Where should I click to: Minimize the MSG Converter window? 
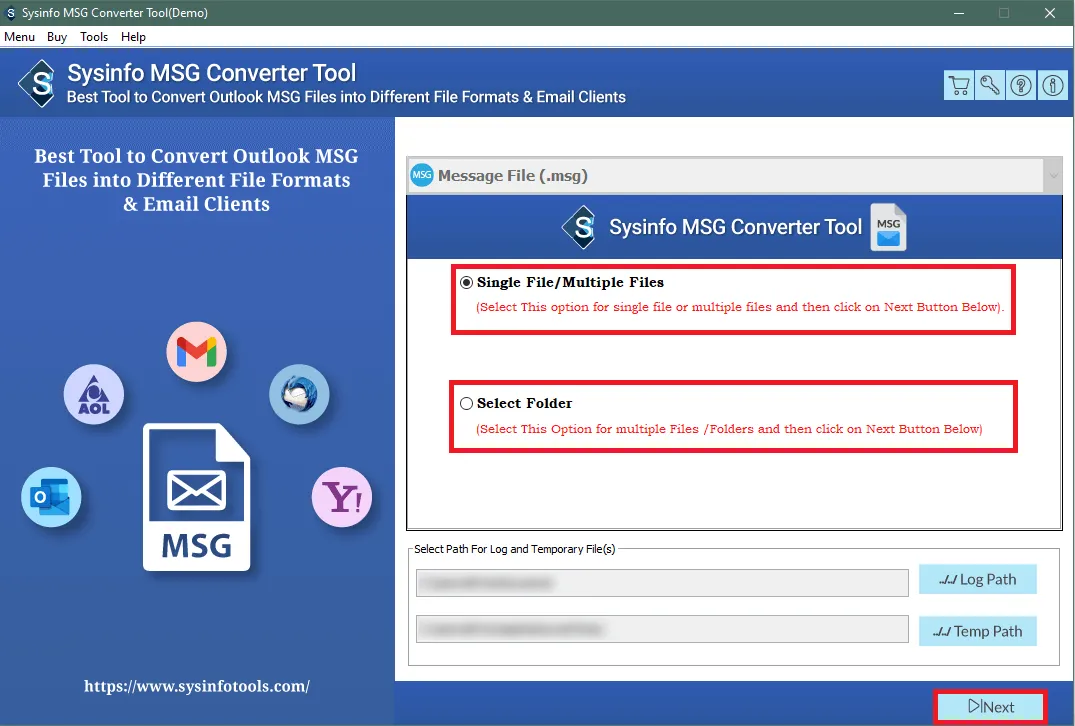[x=958, y=13]
